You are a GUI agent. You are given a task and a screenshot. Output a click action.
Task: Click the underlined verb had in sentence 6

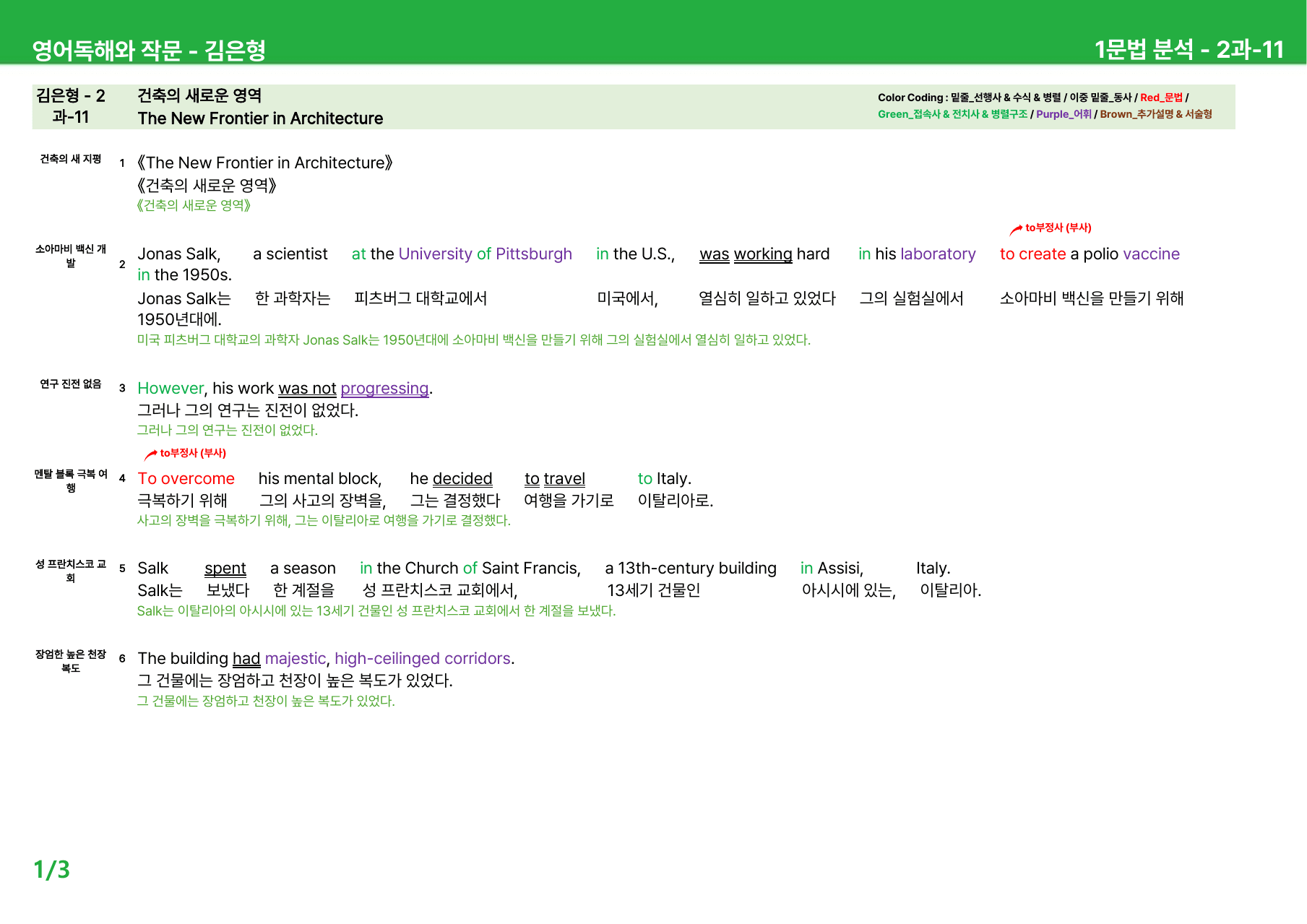[x=246, y=659]
